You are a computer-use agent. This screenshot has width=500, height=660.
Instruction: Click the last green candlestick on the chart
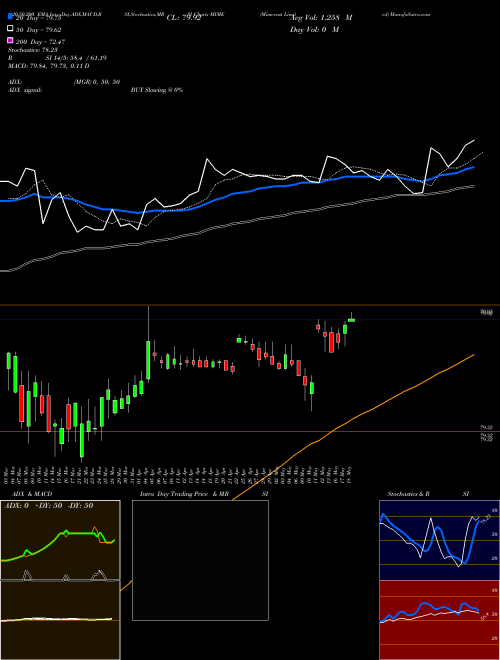click(x=351, y=320)
